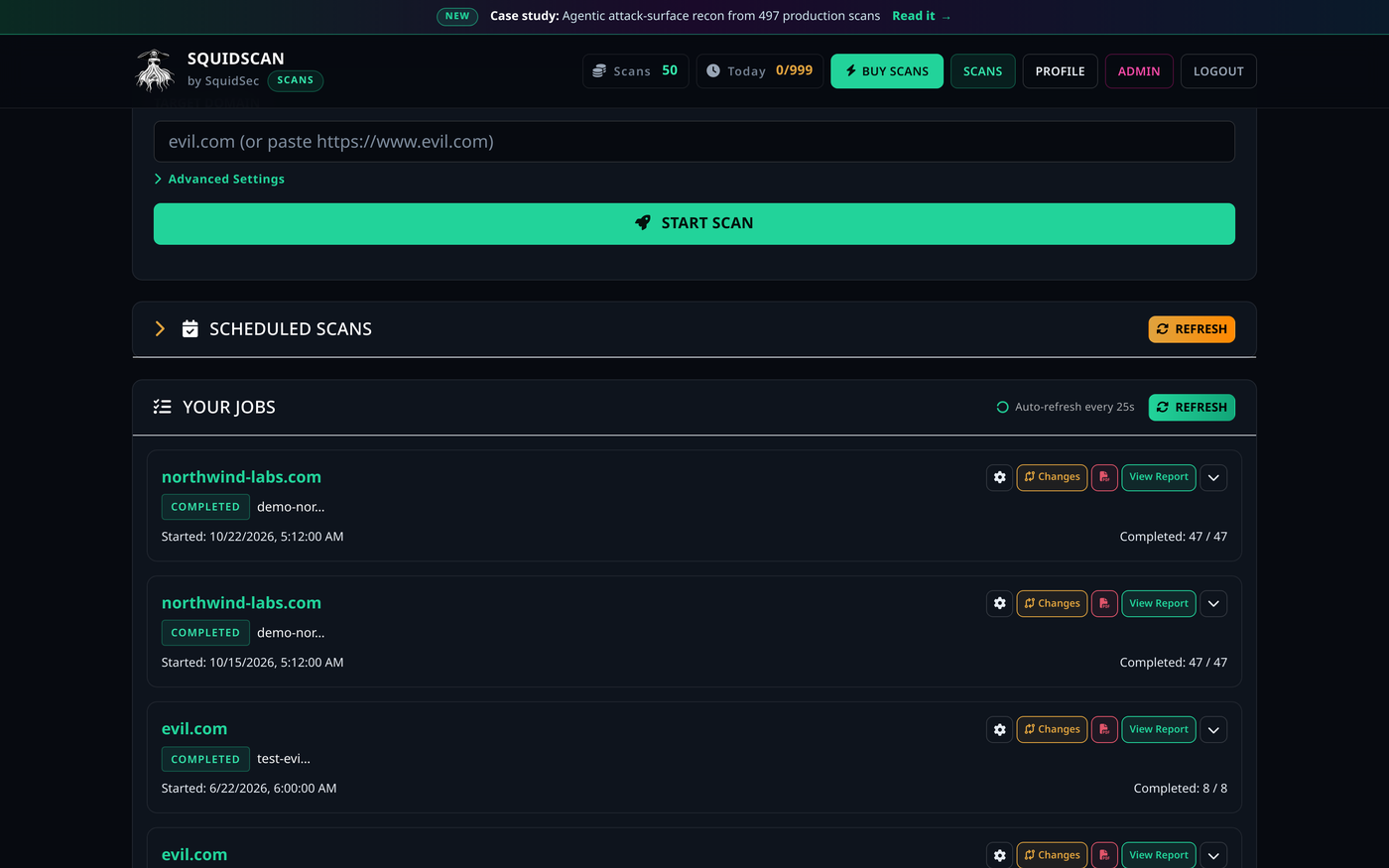1389x868 pixels.
Task: Open the PROFILE nav tab
Action: (1060, 71)
